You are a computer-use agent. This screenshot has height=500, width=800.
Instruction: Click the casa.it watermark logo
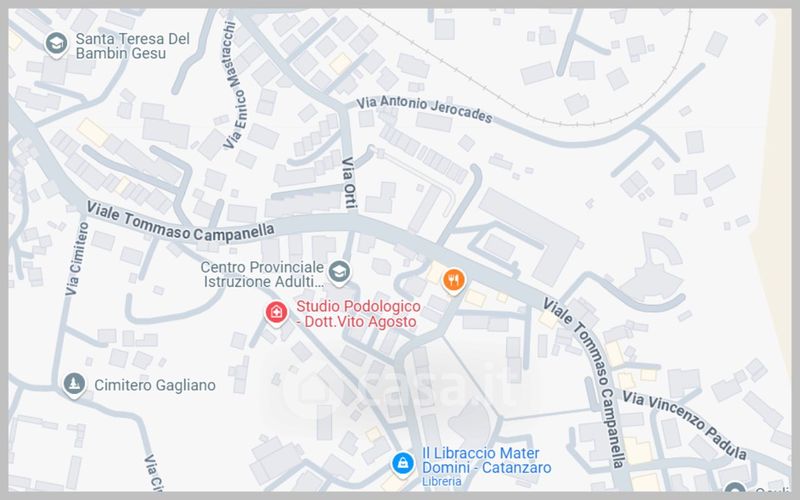[401, 388]
